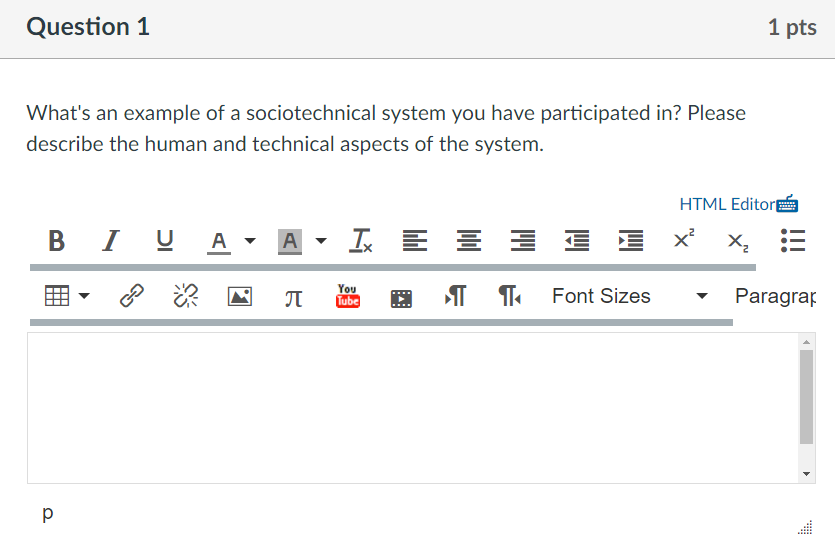Screen dimensions: 835x555
Task: Open the embed image tool
Action: pos(240,296)
